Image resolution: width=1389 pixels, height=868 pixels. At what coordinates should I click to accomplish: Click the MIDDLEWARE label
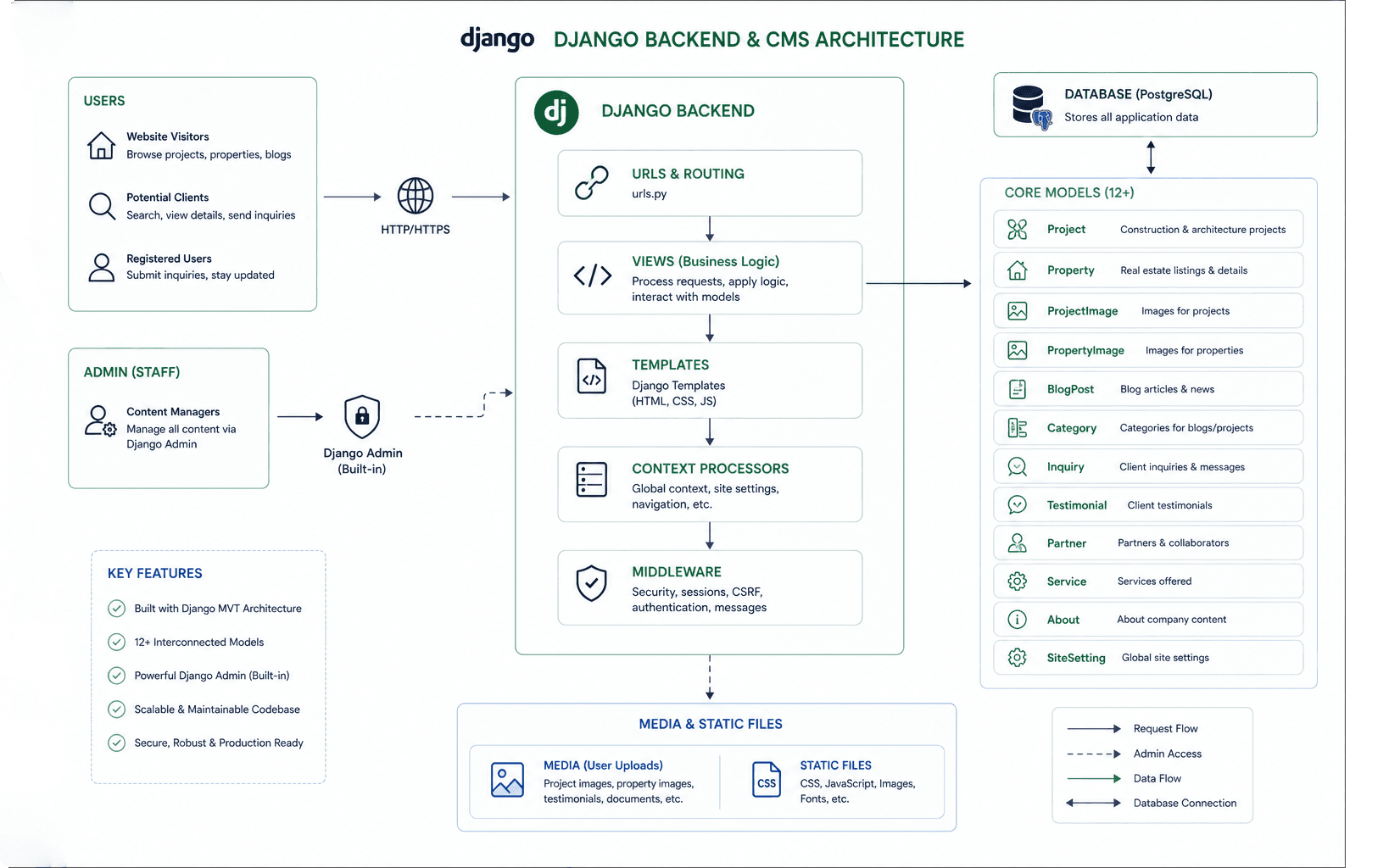coord(677,572)
